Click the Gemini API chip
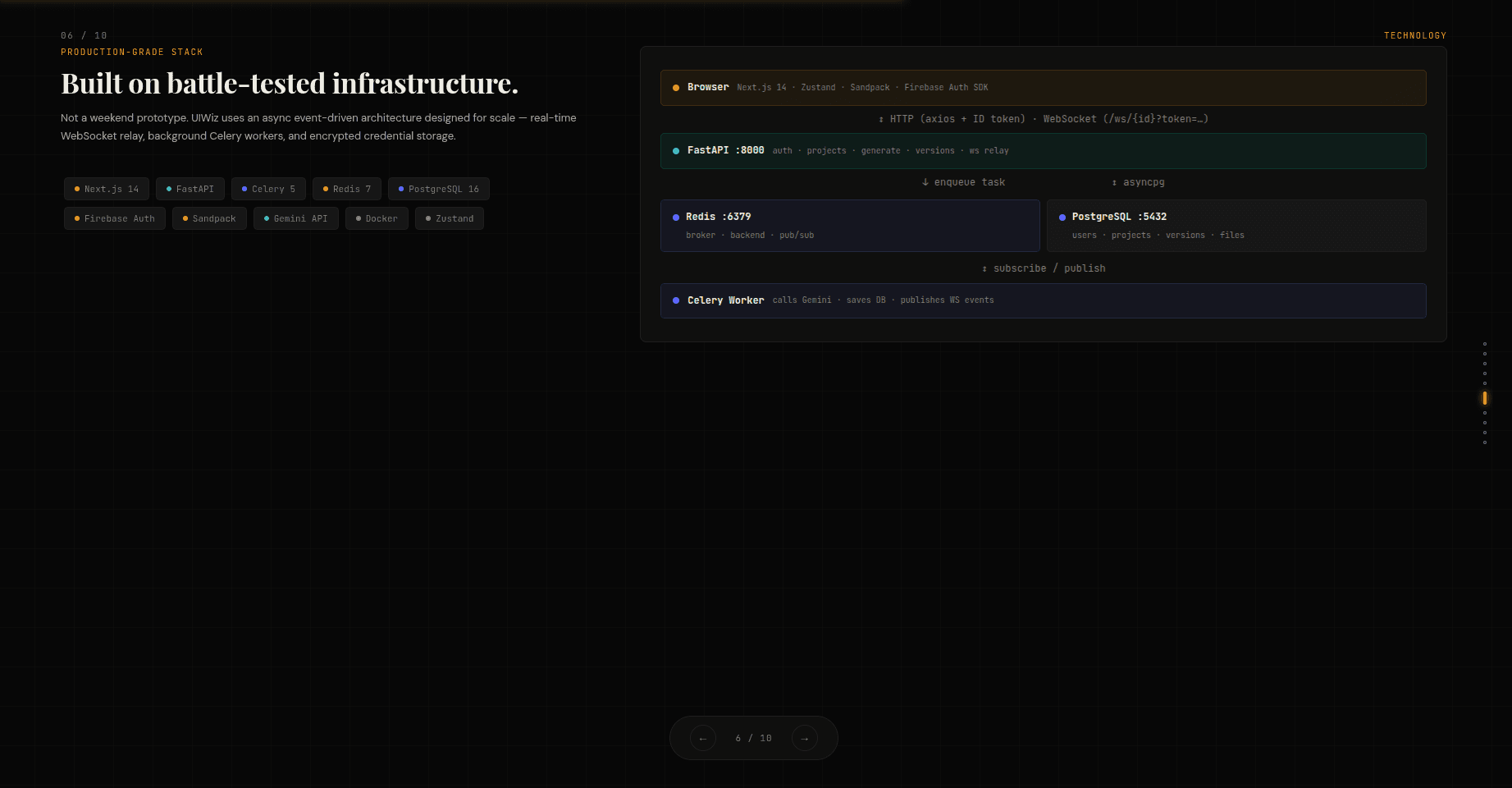The image size is (1512, 788). 296,218
